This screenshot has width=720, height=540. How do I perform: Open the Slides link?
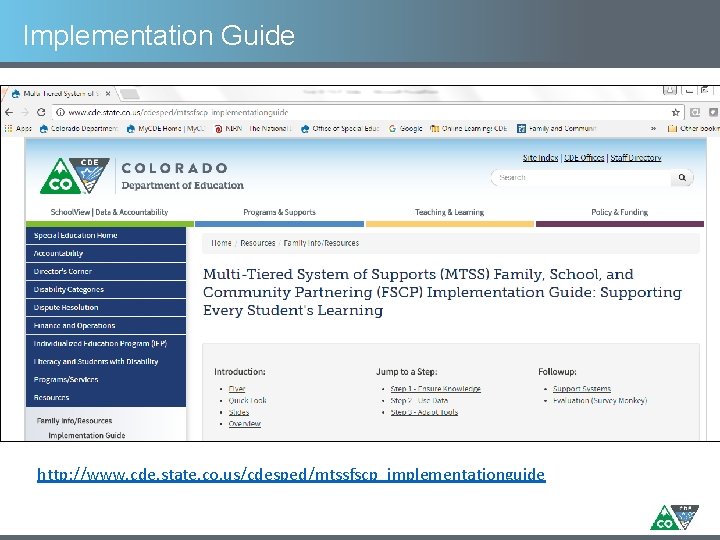coord(239,412)
